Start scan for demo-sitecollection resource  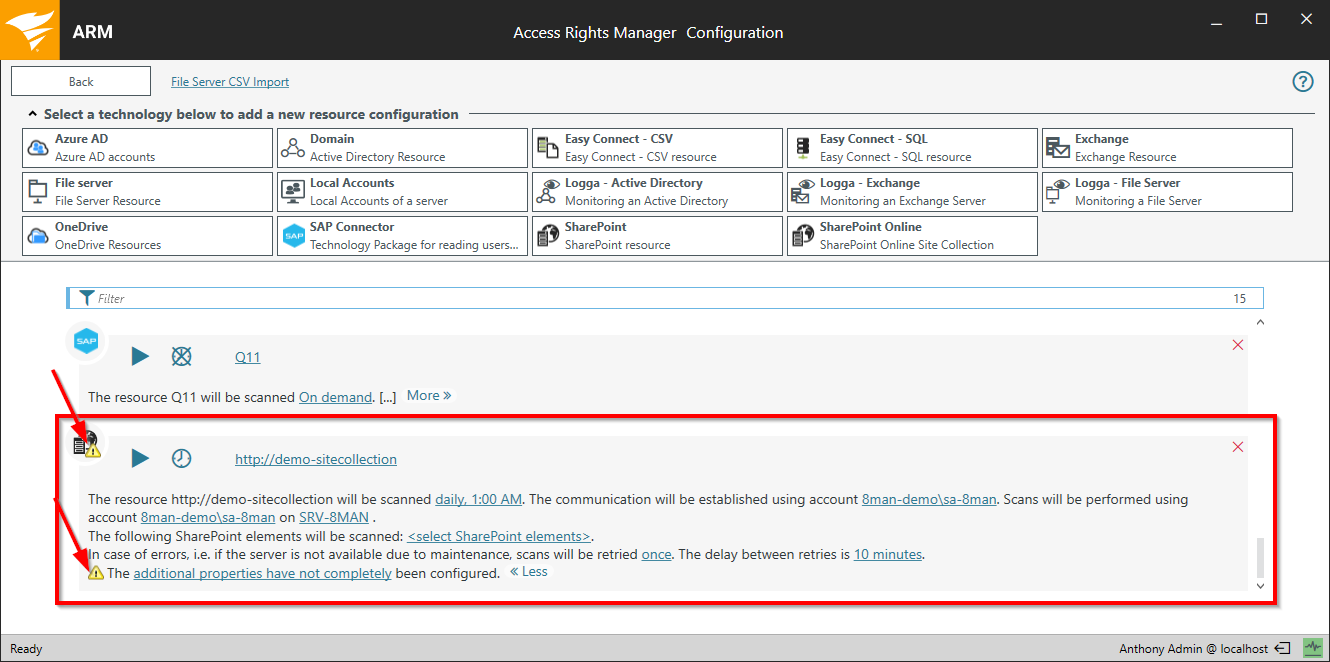click(x=140, y=458)
